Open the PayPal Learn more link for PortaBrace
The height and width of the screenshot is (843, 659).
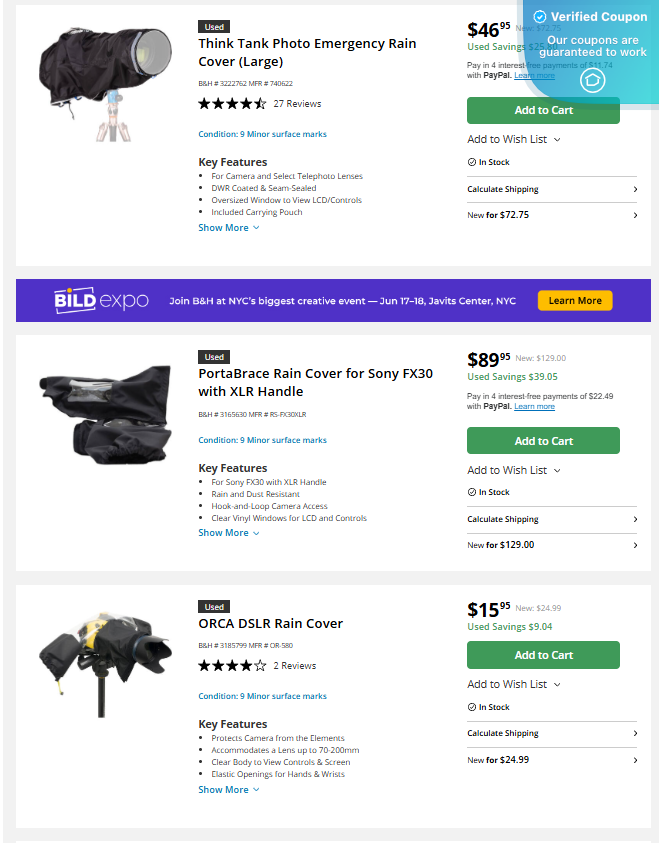click(x=535, y=406)
